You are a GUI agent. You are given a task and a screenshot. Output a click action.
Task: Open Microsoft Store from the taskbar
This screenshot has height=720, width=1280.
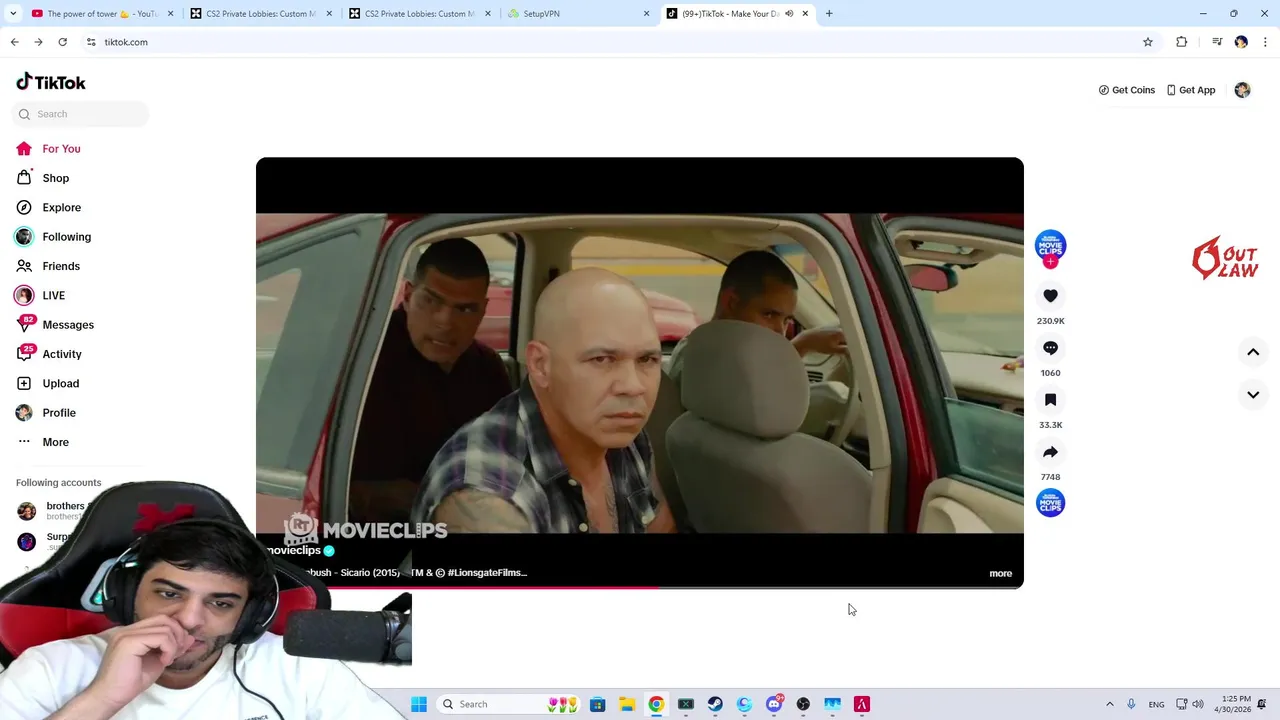[597, 704]
